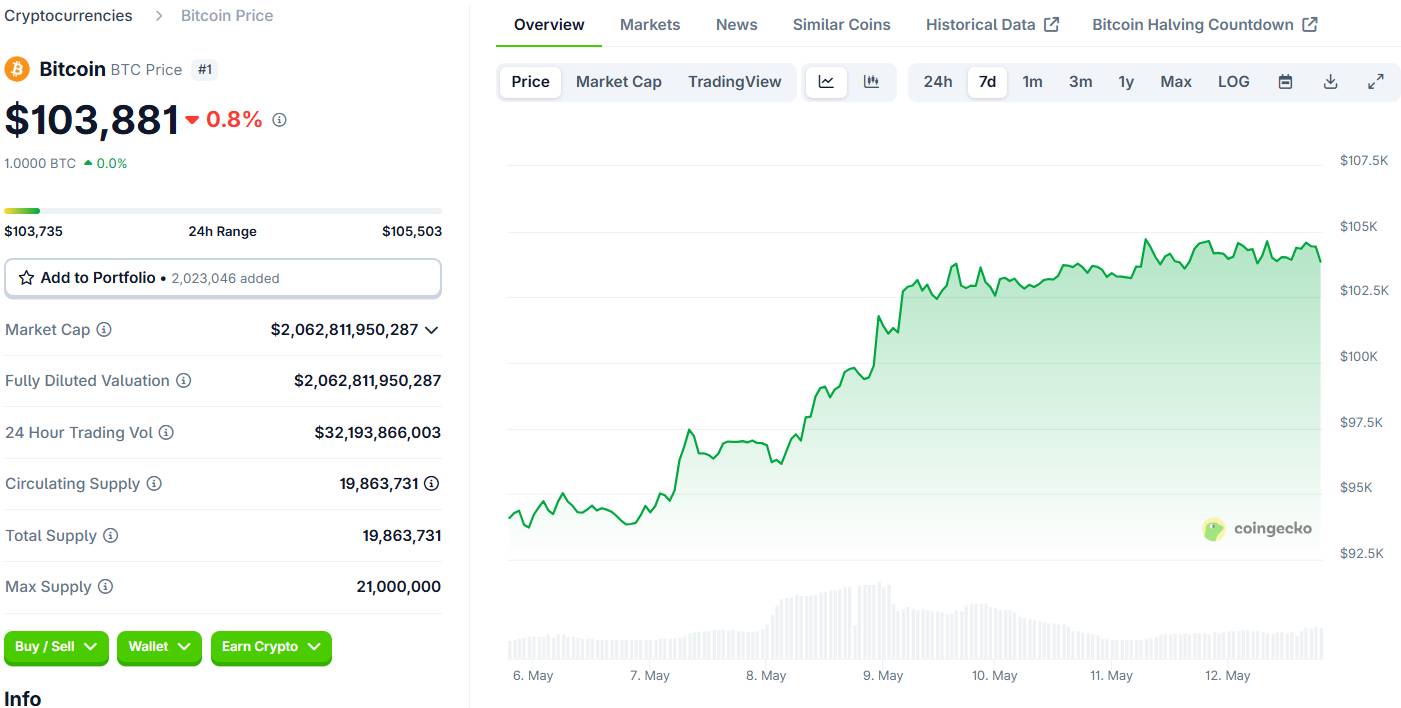1401x708 pixels.
Task: Select the Max time range
Action: pyautogui.click(x=1176, y=82)
